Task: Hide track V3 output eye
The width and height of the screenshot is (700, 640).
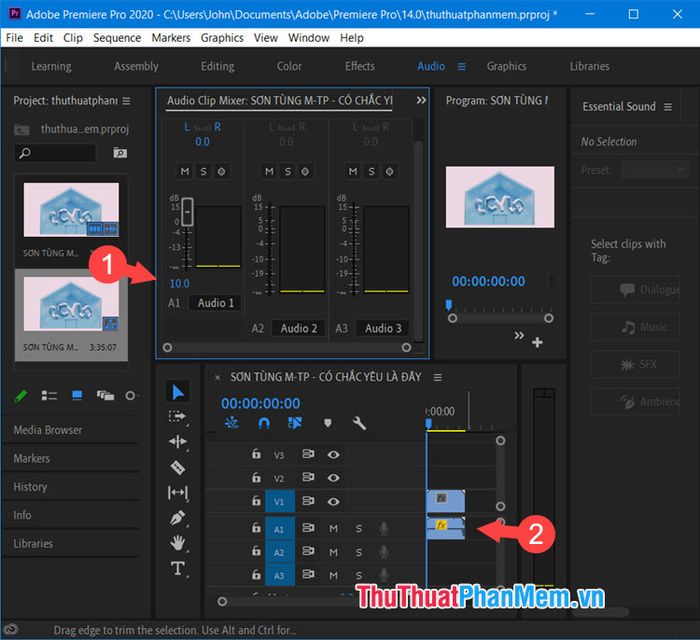Action: coord(333,455)
